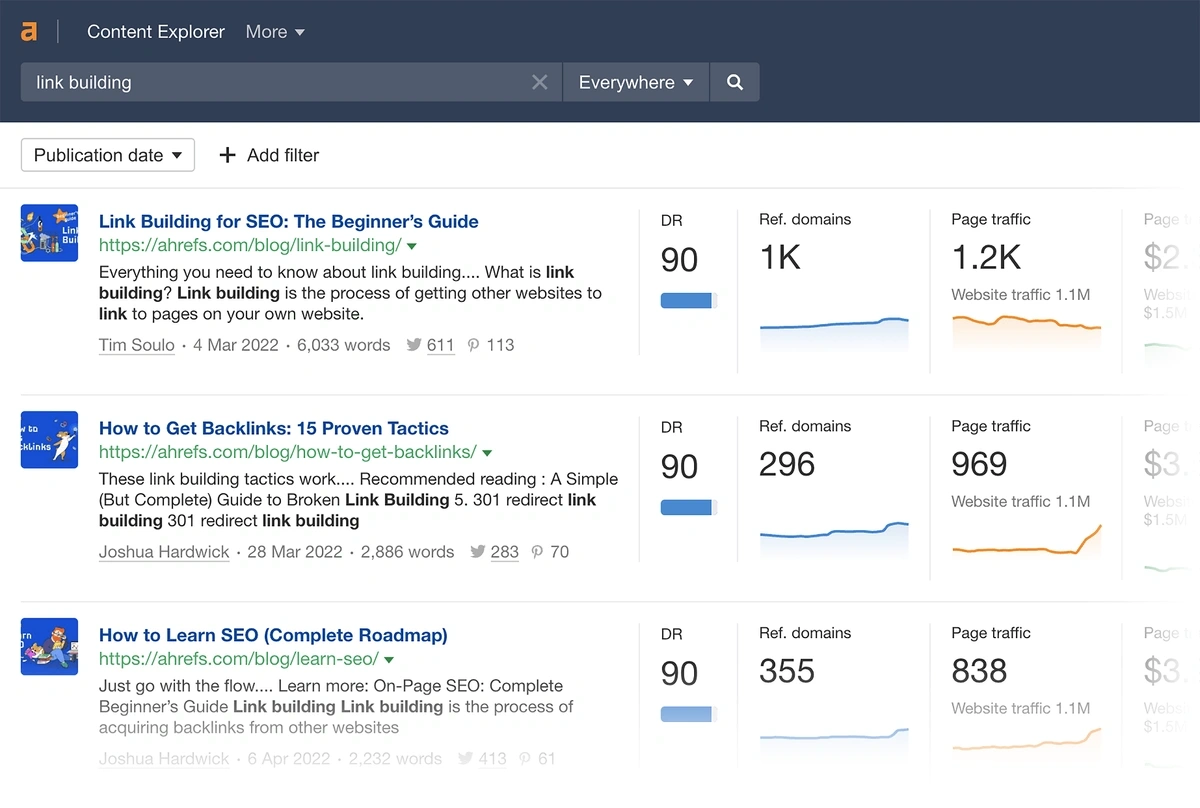Select the '2,886 words' text

coord(407,552)
